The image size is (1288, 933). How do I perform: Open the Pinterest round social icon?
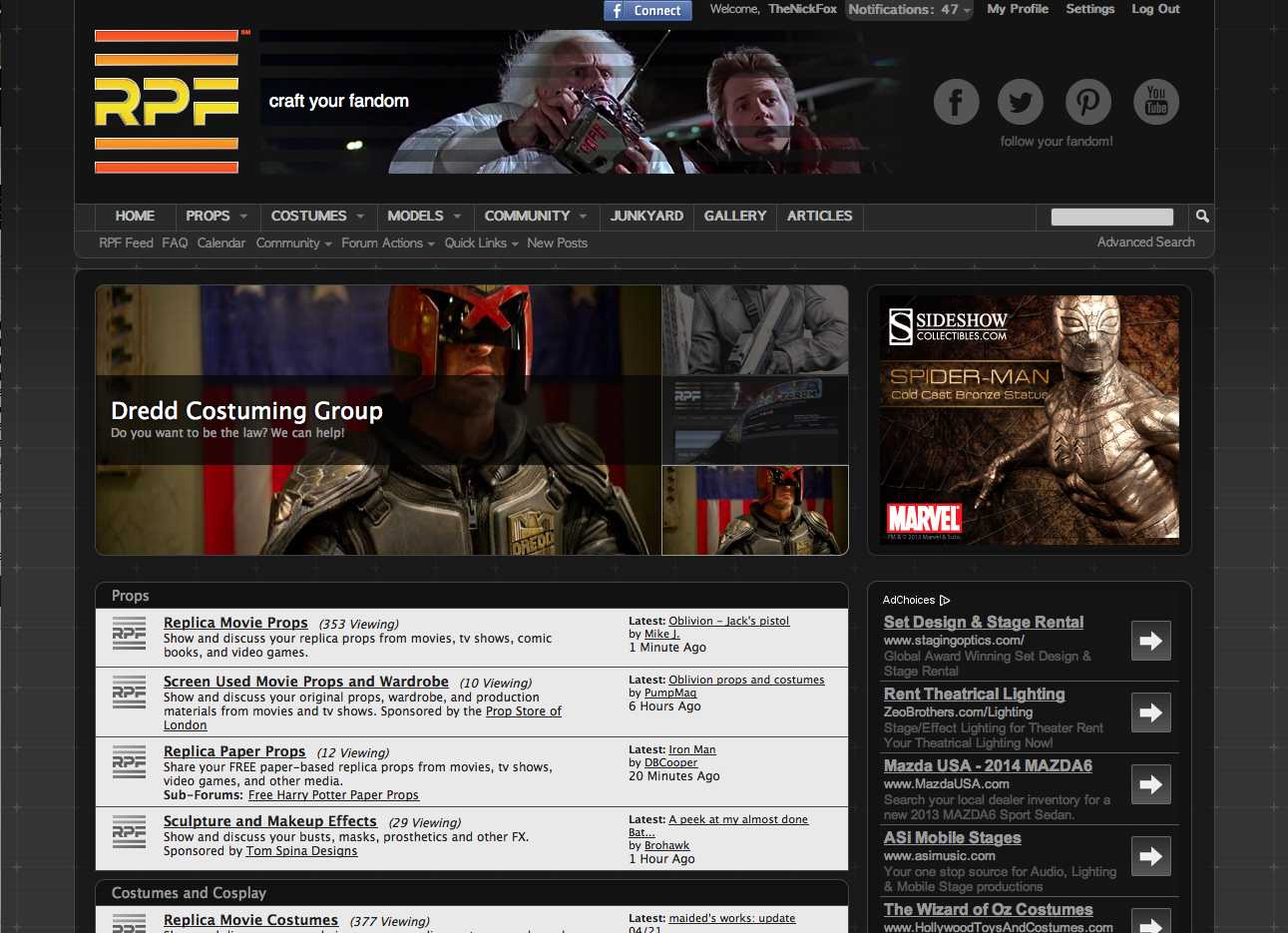click(1088, 102)
